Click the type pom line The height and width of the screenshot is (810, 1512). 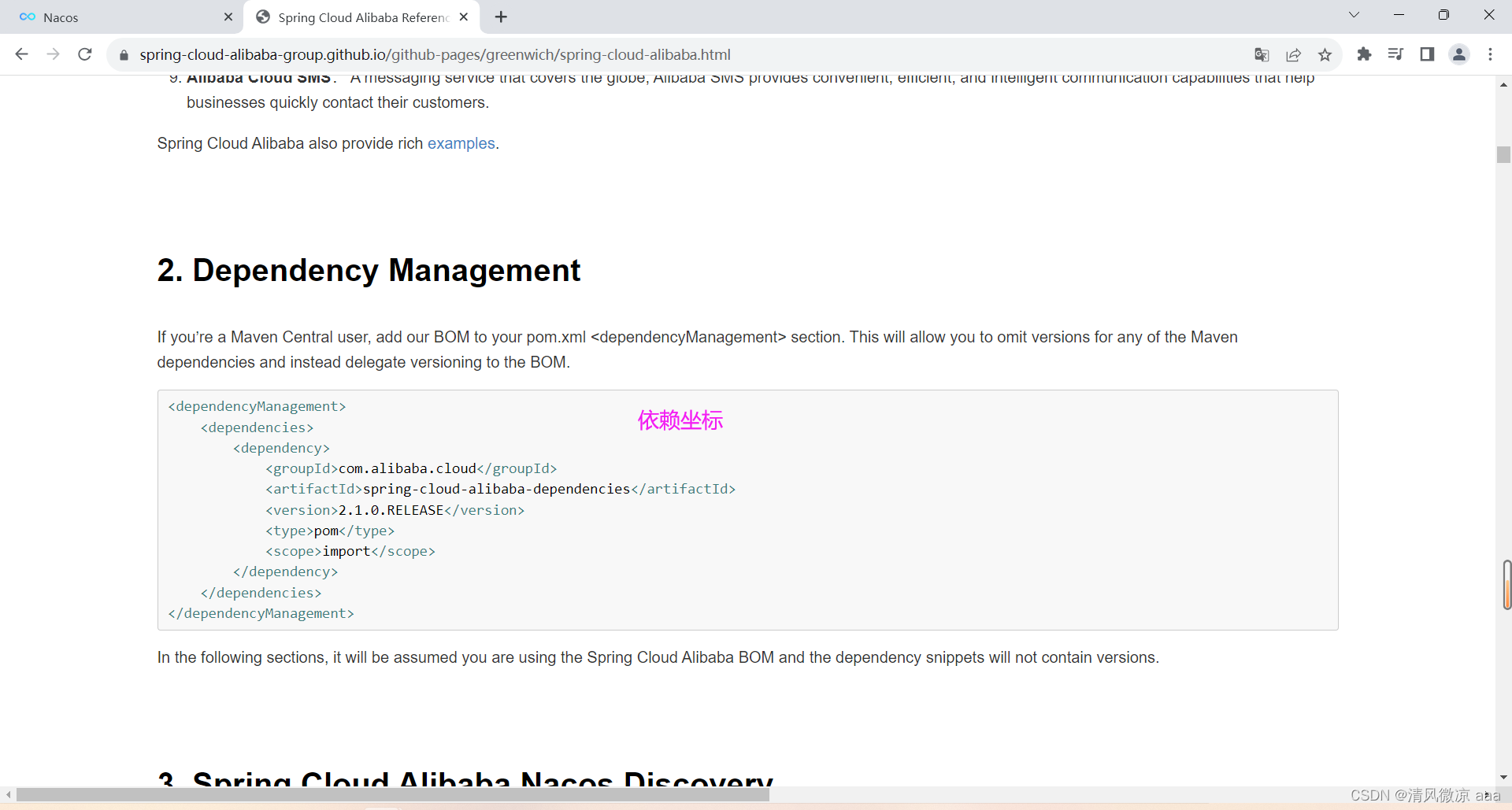coord(330,531)
